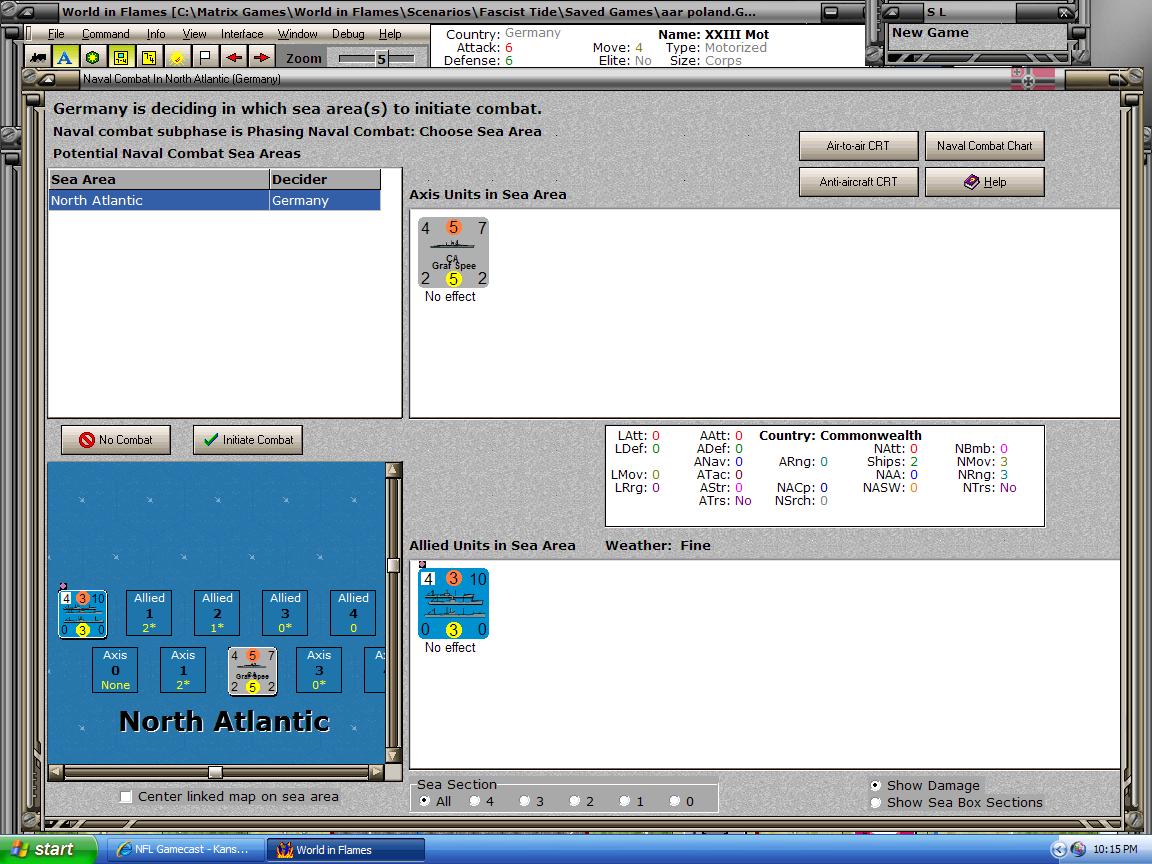The height and width of the screenshot is (864, 1152).
Task: Click the red right arrow toolbar button
Action: pos(262,57)
